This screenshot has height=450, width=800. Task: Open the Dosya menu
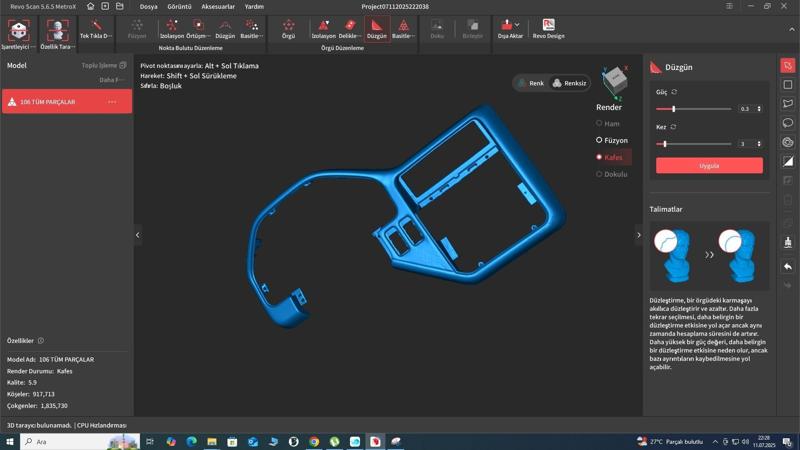click(x=148, y=7)
